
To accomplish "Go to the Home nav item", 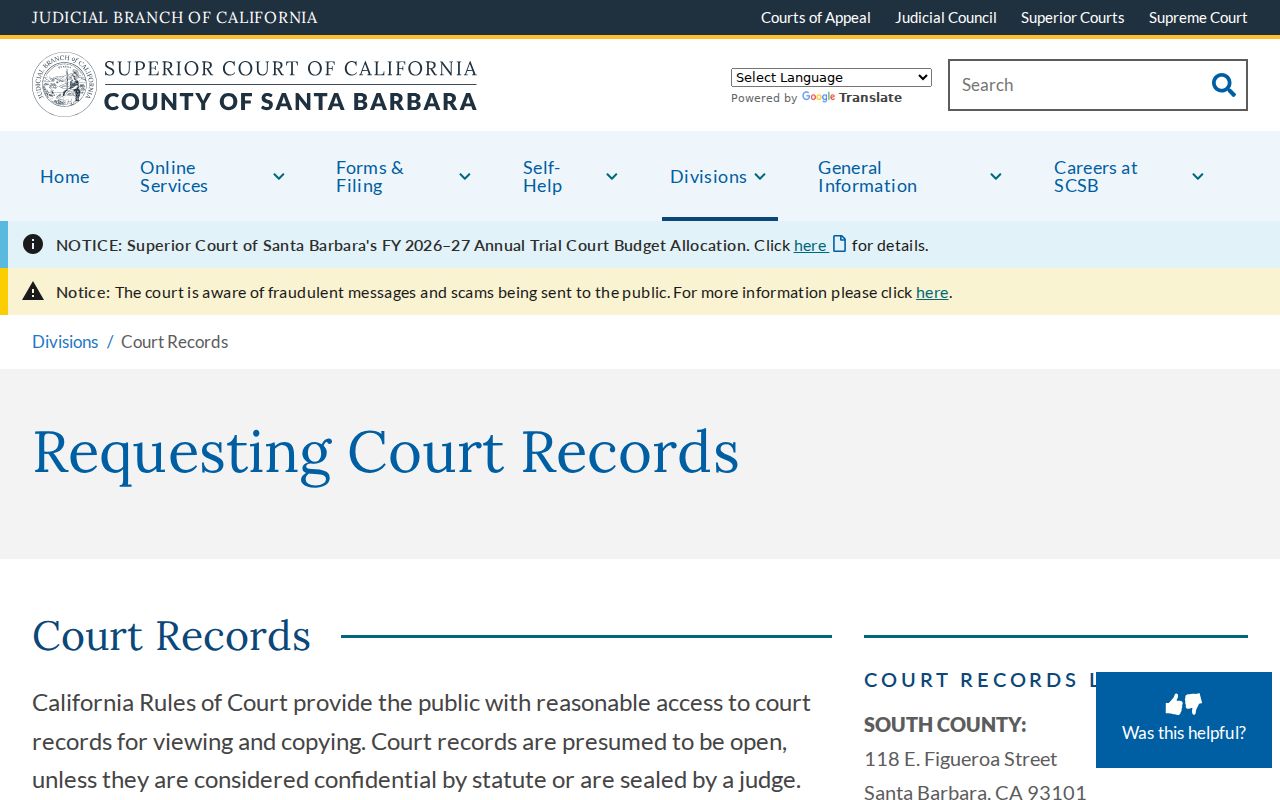I will tap(65, 177).
